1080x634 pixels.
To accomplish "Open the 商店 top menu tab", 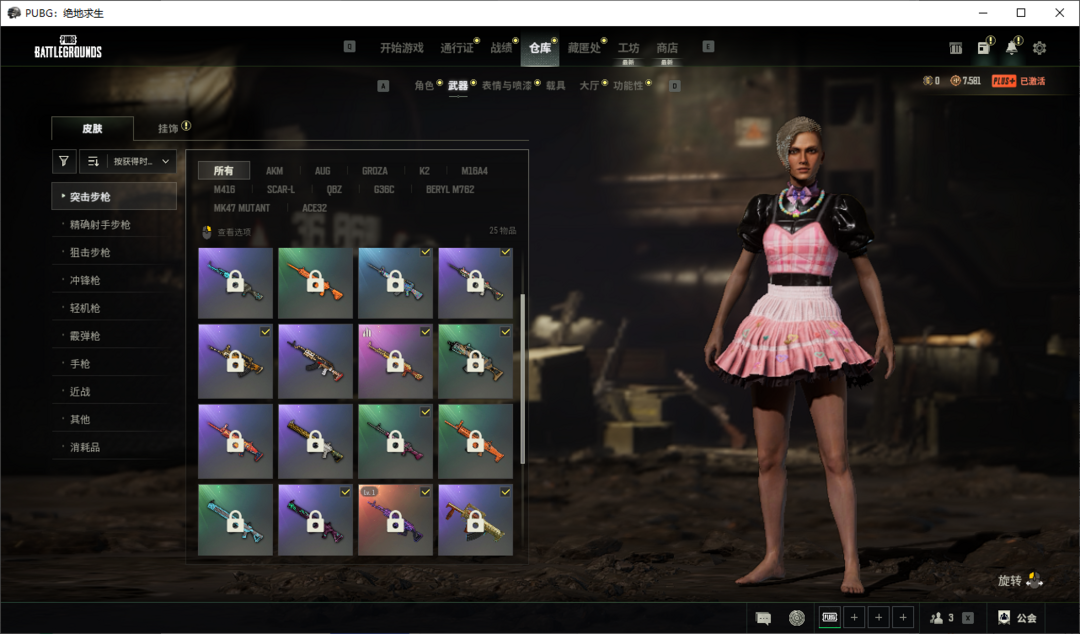I will (667, 48).
